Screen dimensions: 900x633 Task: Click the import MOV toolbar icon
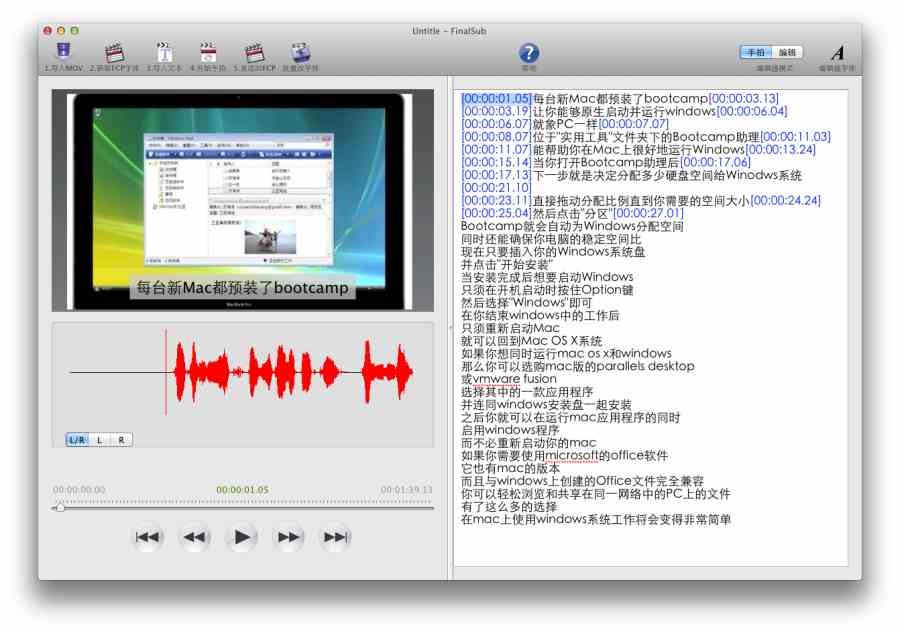pos(63,52)
